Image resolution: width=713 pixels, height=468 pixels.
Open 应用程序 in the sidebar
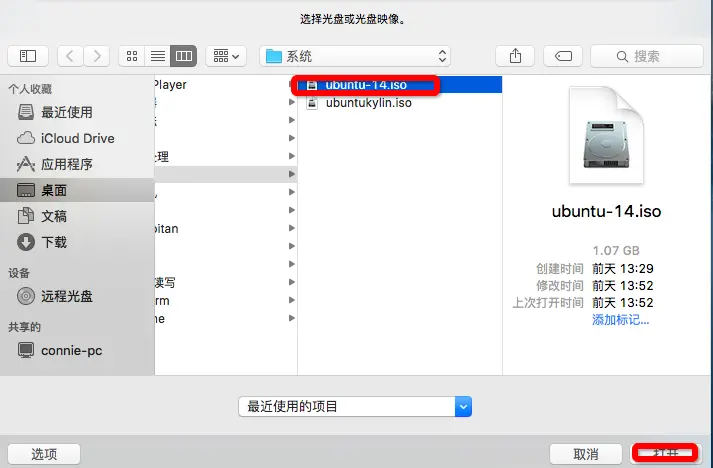pos(77,164)
